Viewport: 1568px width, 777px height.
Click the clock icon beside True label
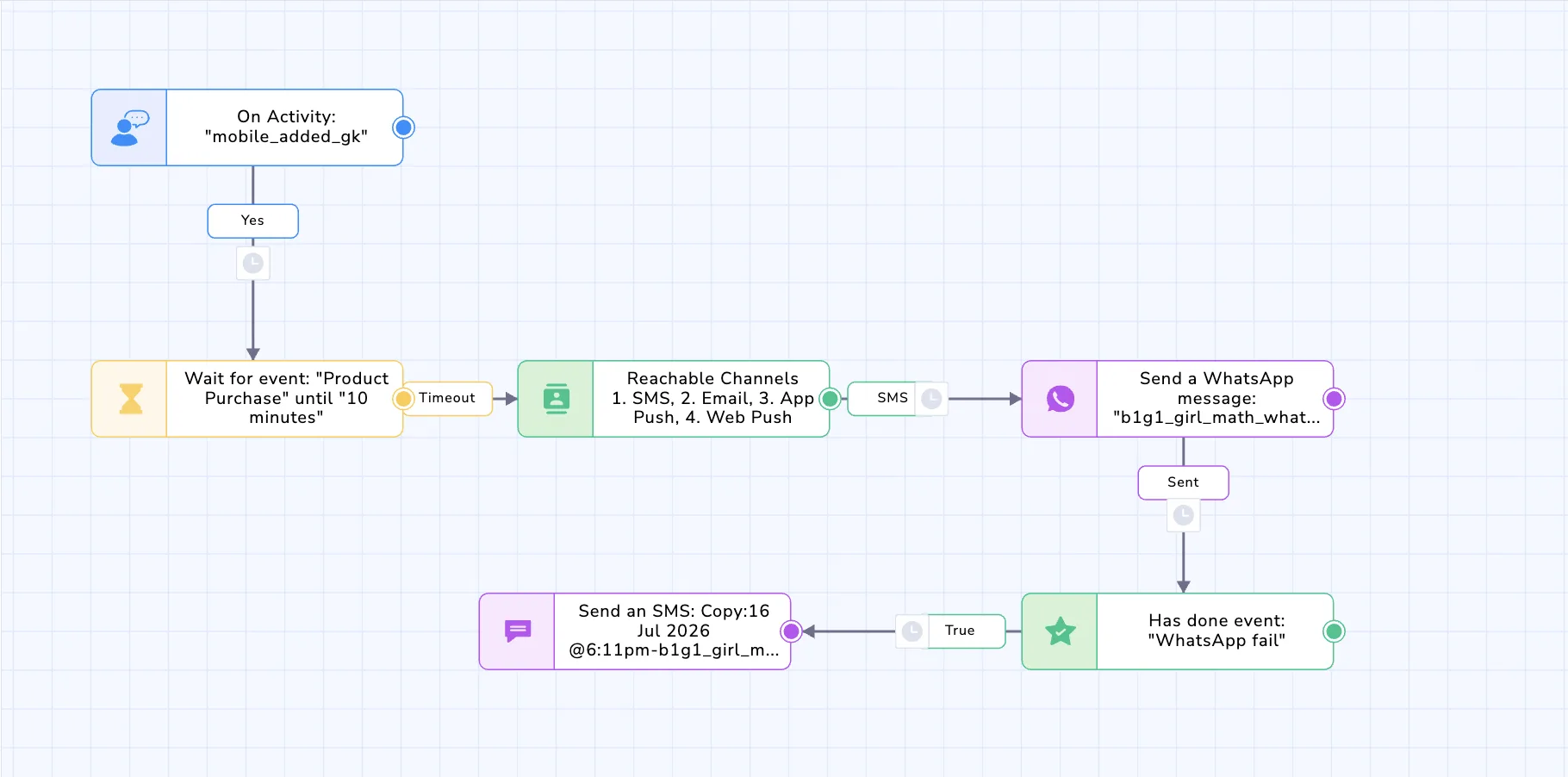[912, 631]
